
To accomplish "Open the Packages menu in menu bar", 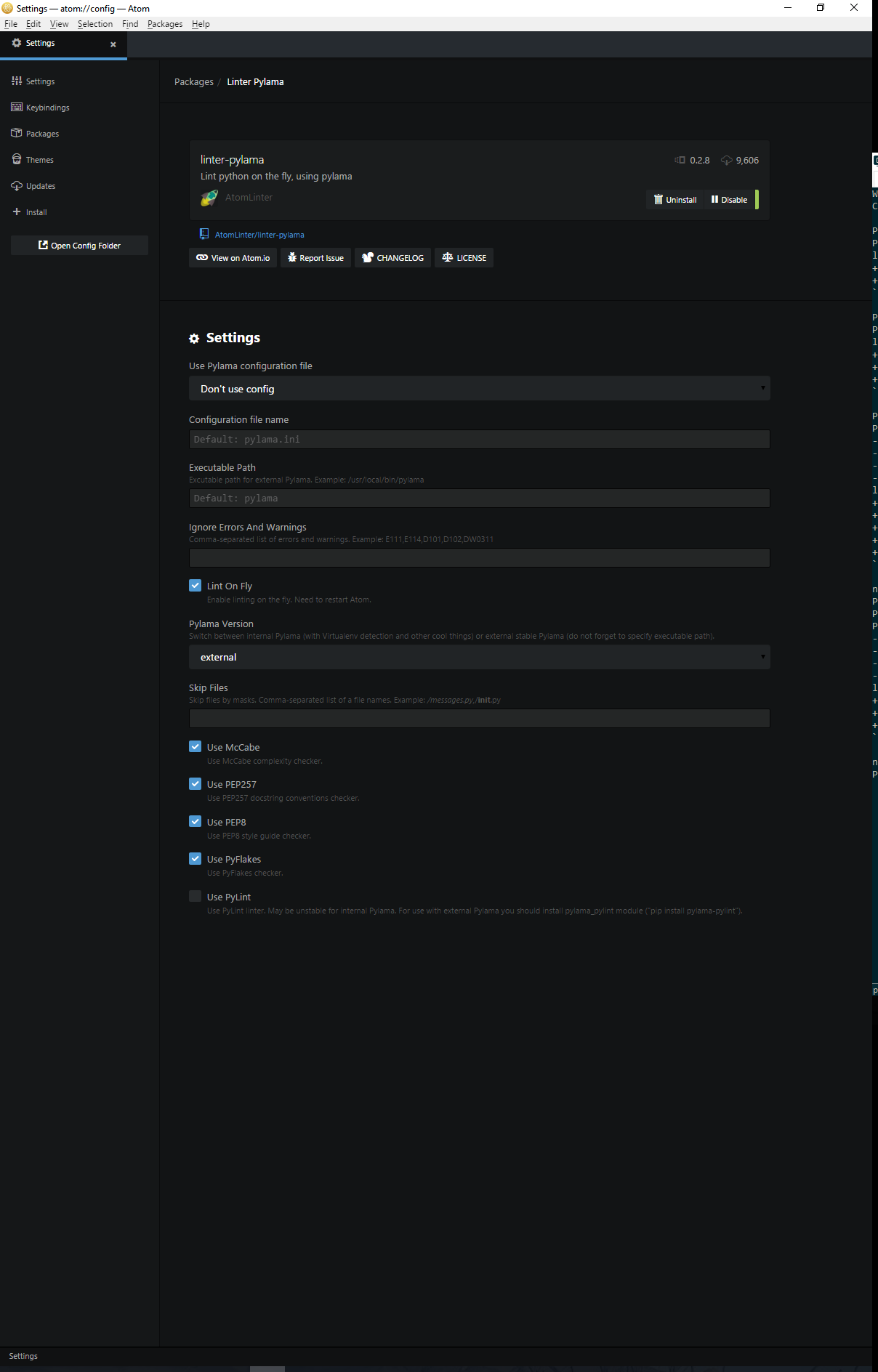I will 165,24.
